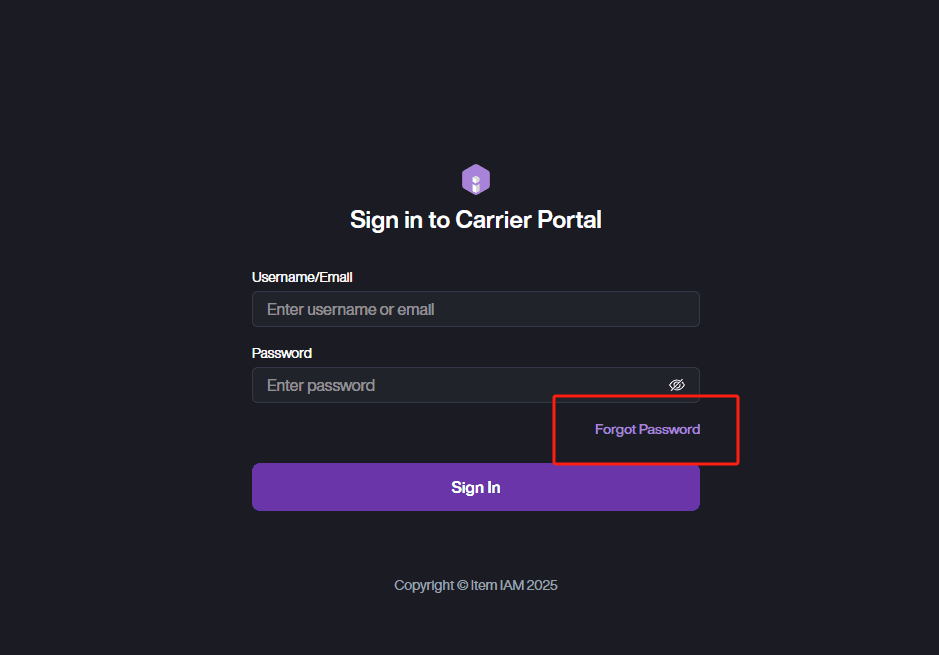Image resolution: width=939 pixels, height=655 pixels.
Task: Click the logo above the sign-in title
Action: coord(476,180)
